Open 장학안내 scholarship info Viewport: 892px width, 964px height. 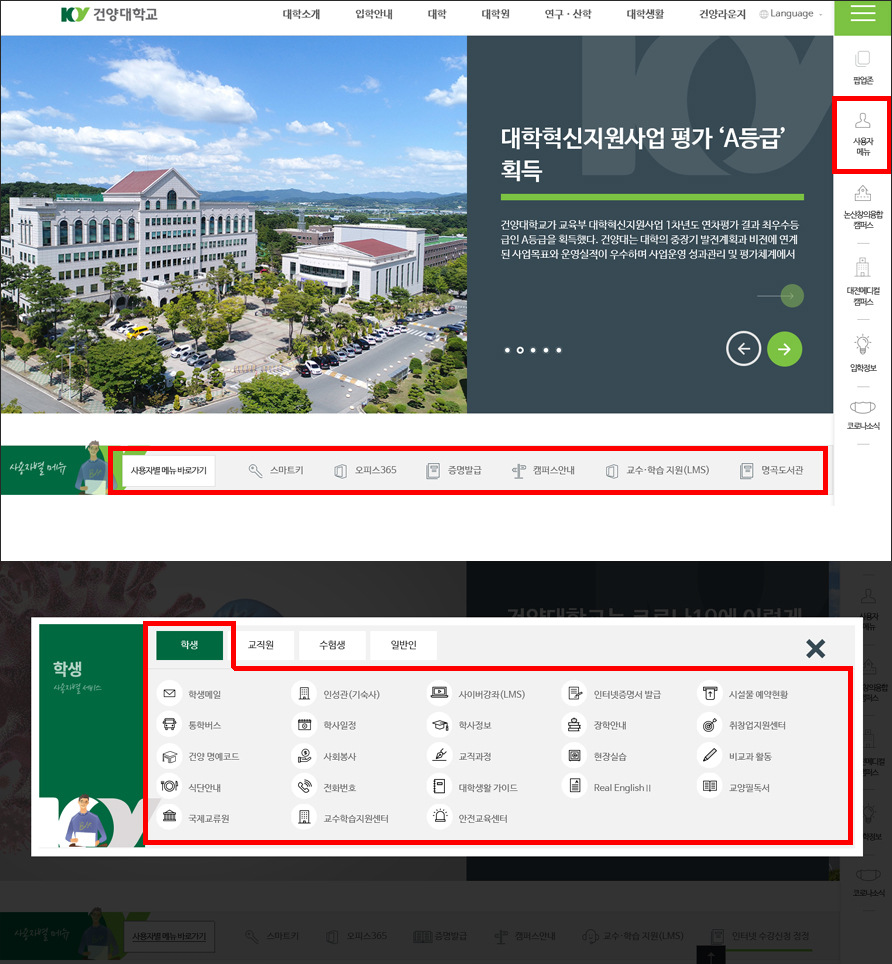(x=574, y=725)
